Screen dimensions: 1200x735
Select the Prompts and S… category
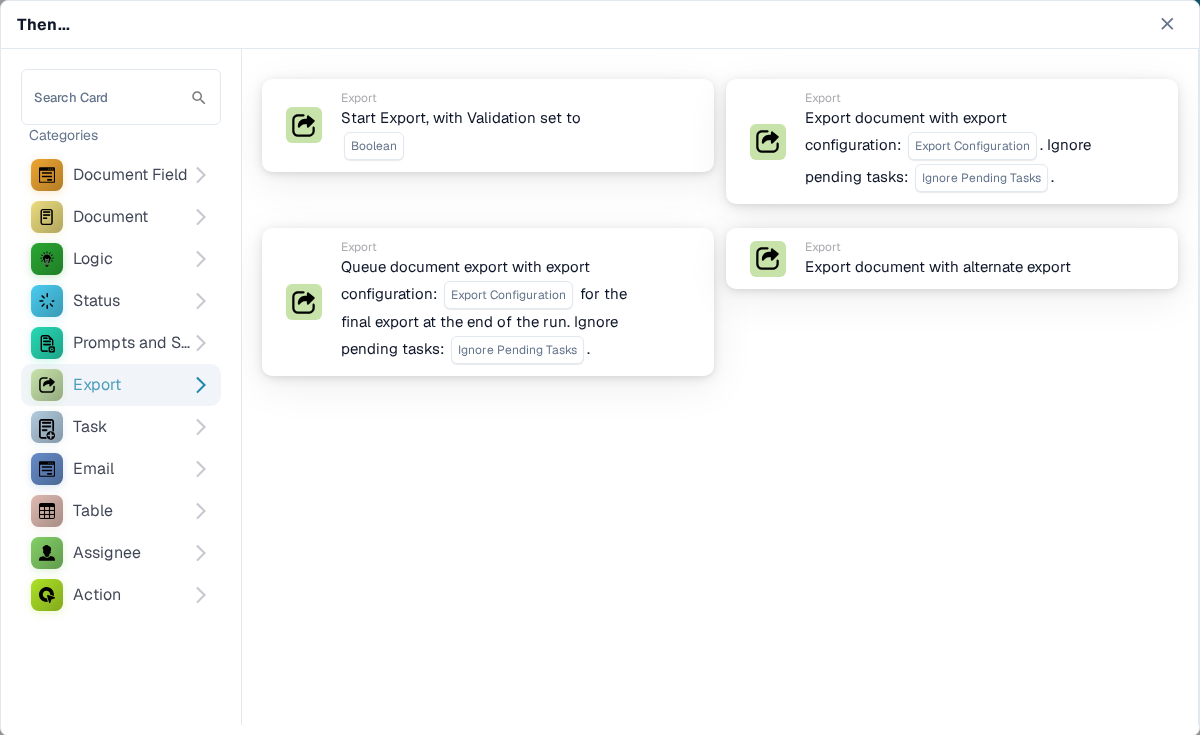(x=121, y=343)
